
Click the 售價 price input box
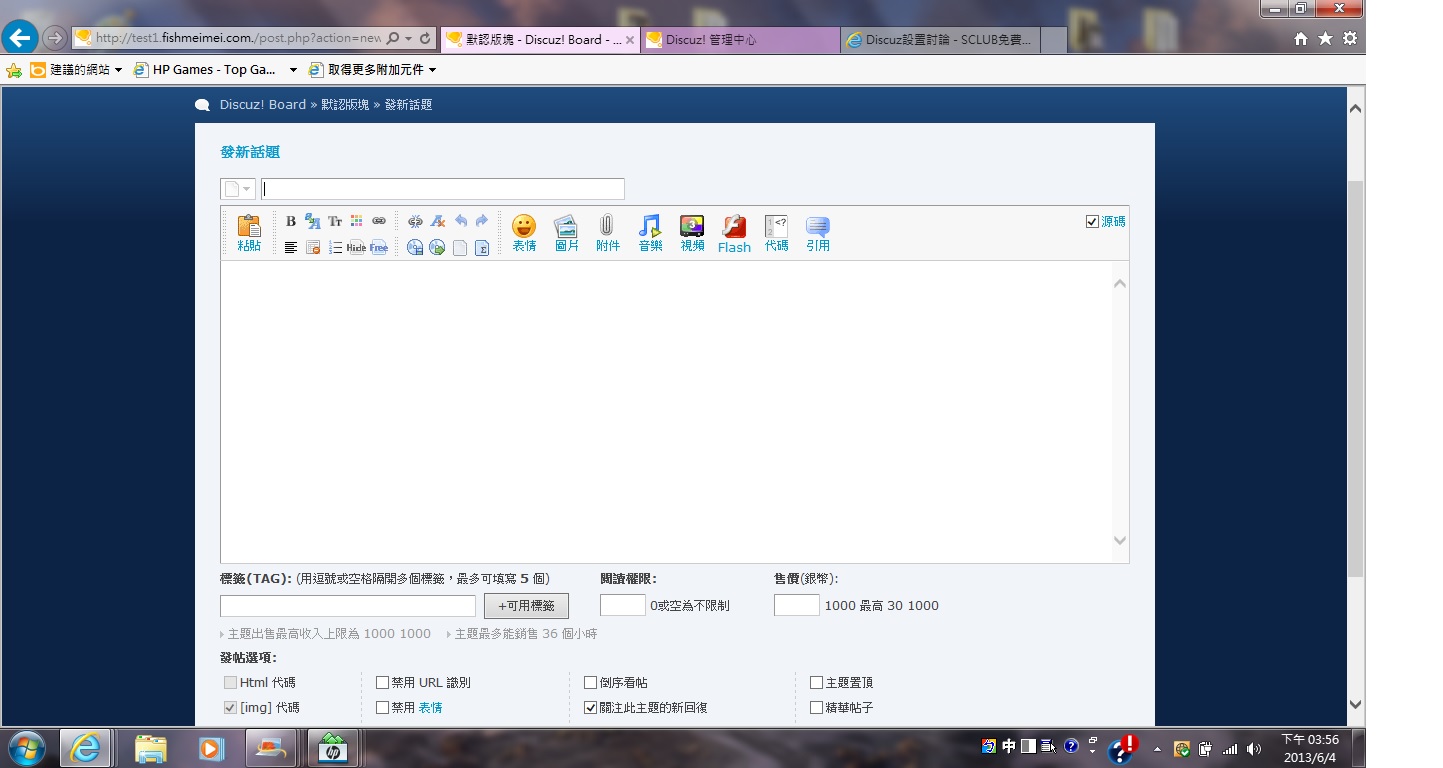coord(797,605)
